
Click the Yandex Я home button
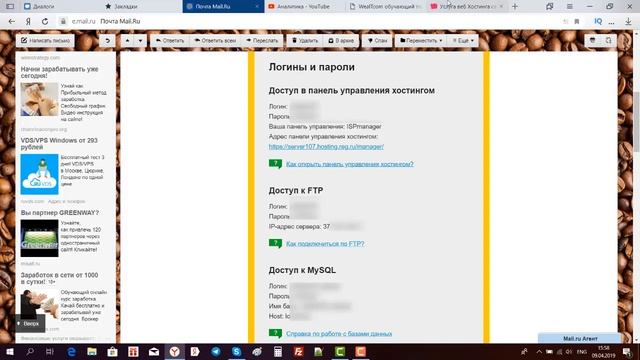click(x=28, y=21)
